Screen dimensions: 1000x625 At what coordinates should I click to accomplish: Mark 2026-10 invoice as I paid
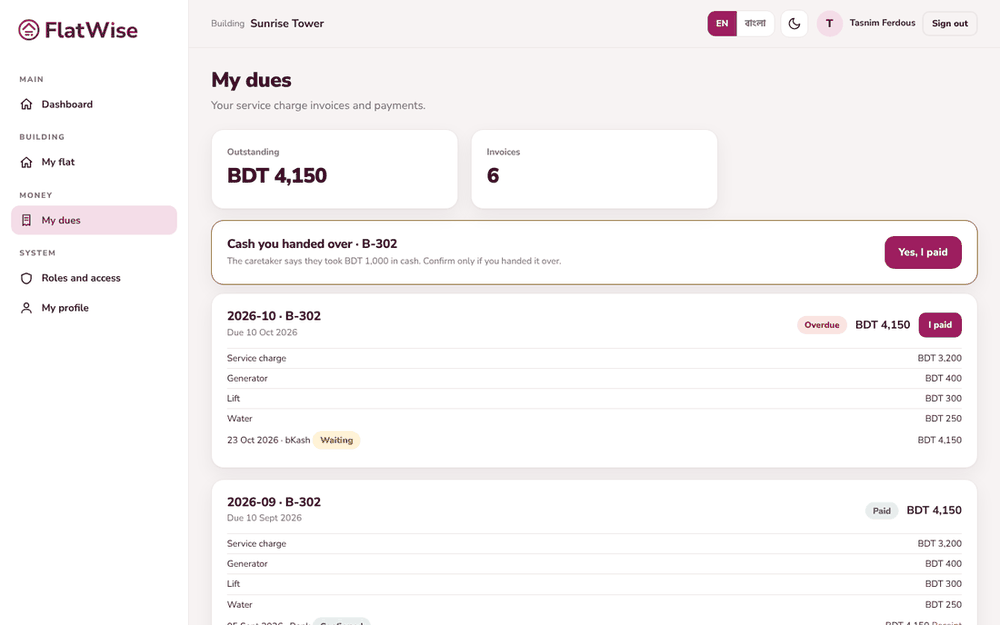click(940, 325)
